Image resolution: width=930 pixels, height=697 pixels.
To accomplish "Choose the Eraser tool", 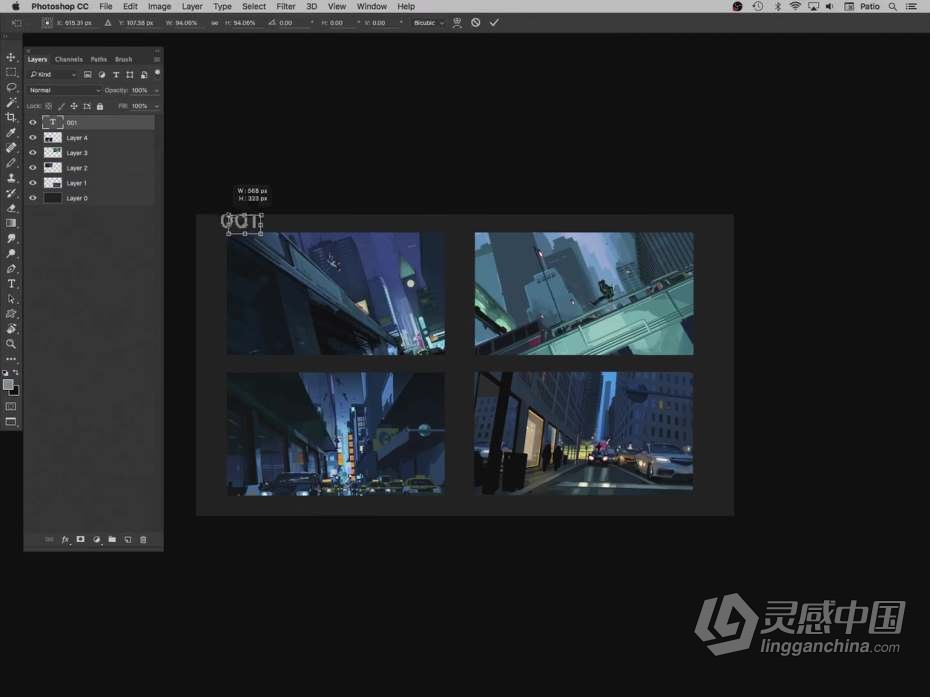I will (x=11, y=208).
